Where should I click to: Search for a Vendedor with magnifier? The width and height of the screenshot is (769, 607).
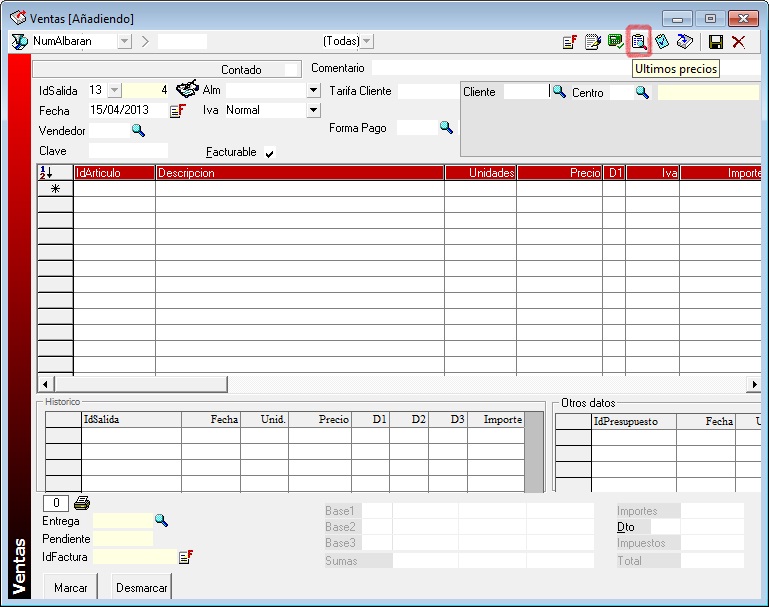138,130
